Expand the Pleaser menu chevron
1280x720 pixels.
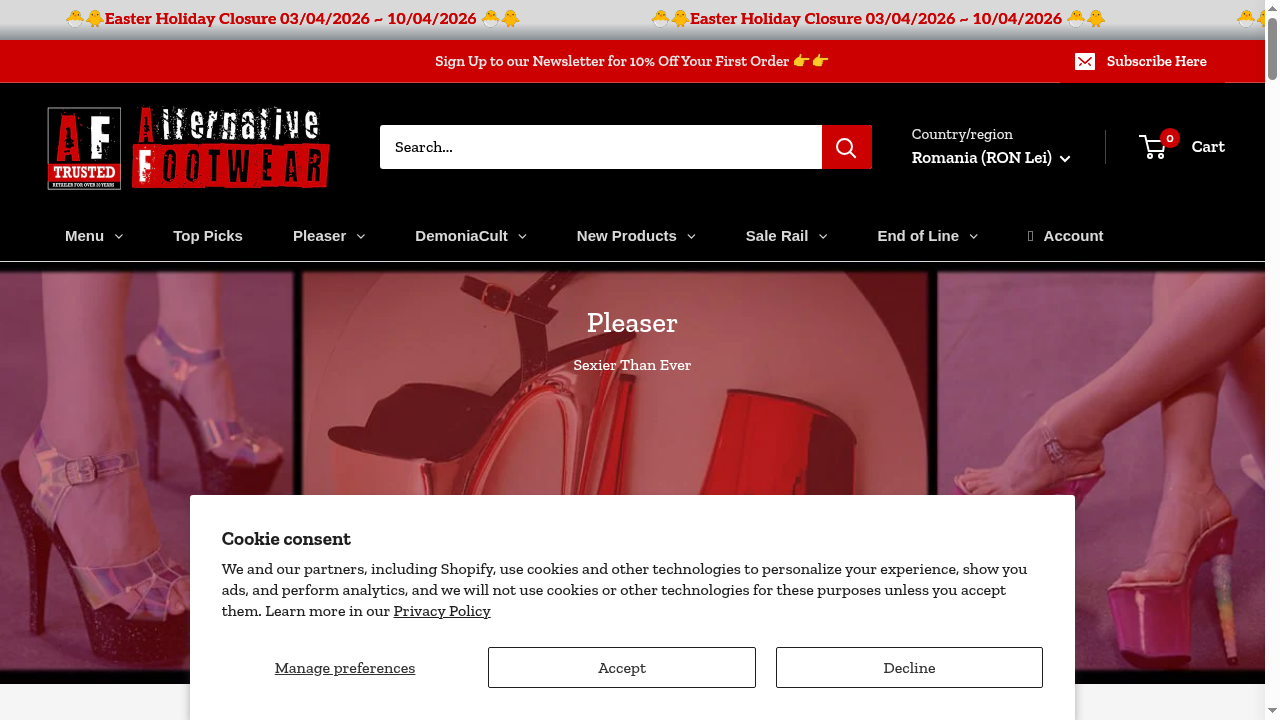pyautogui.click(x=360, y=237)
